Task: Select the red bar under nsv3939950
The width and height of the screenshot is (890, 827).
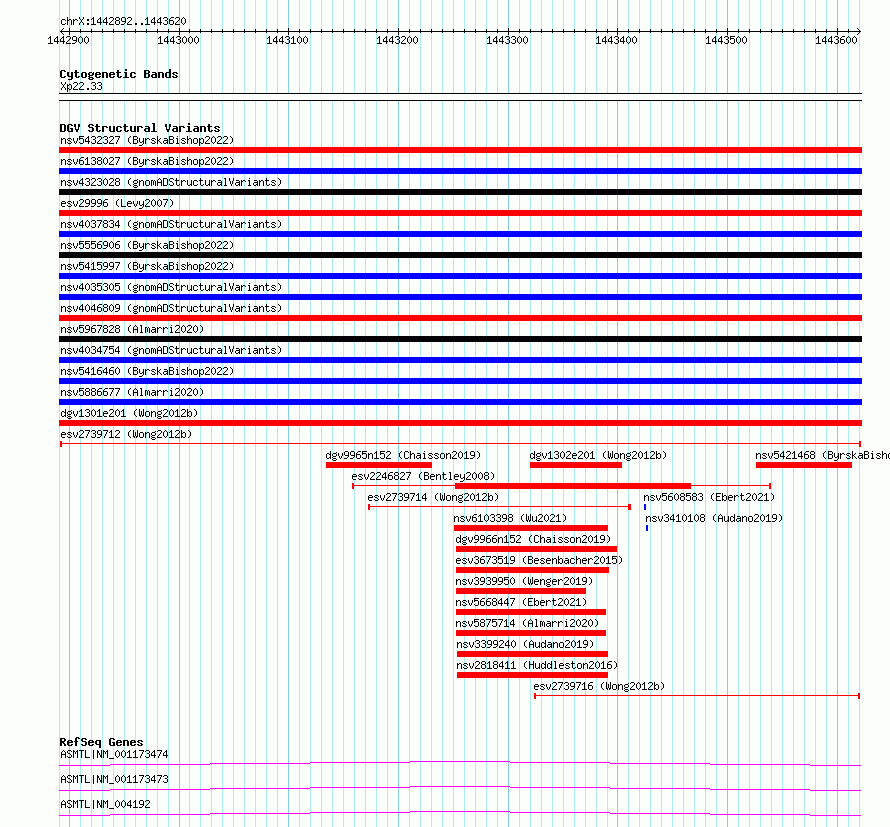Action: click(x=520, y=591)
